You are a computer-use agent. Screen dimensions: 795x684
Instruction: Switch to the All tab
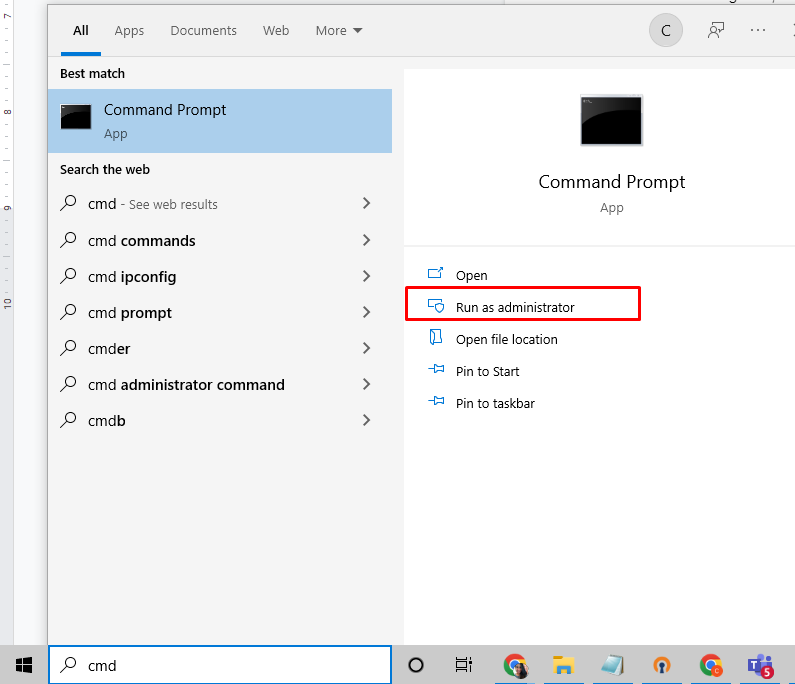pos(81,30)
